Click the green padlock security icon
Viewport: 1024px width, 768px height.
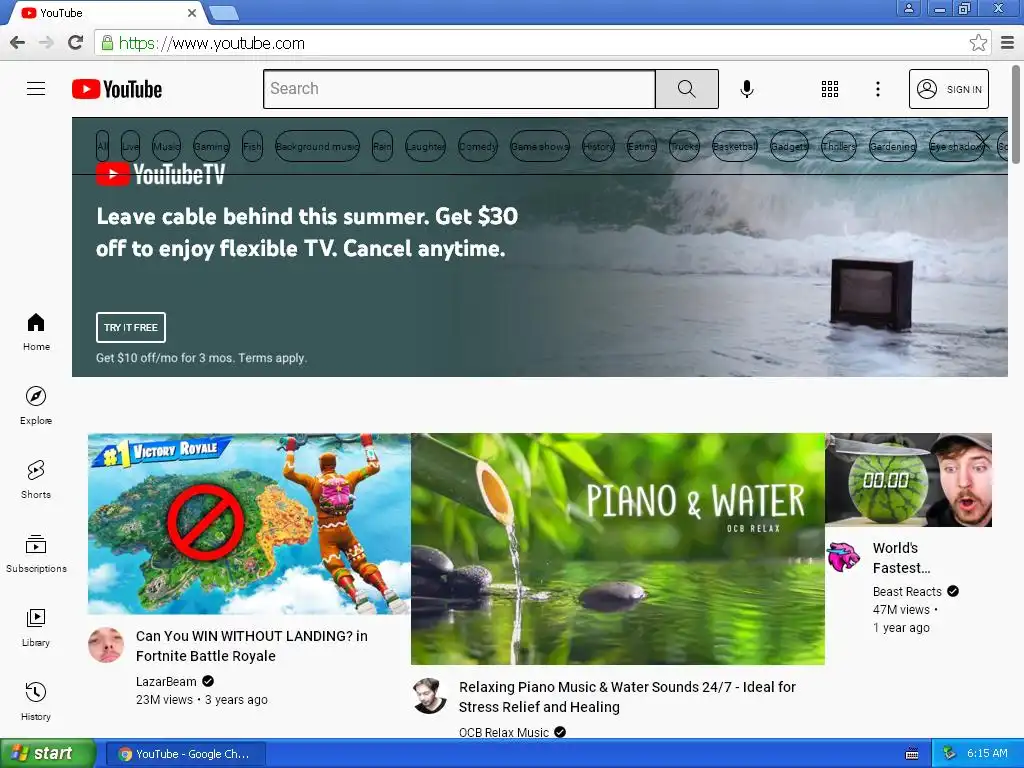(107, 43)
